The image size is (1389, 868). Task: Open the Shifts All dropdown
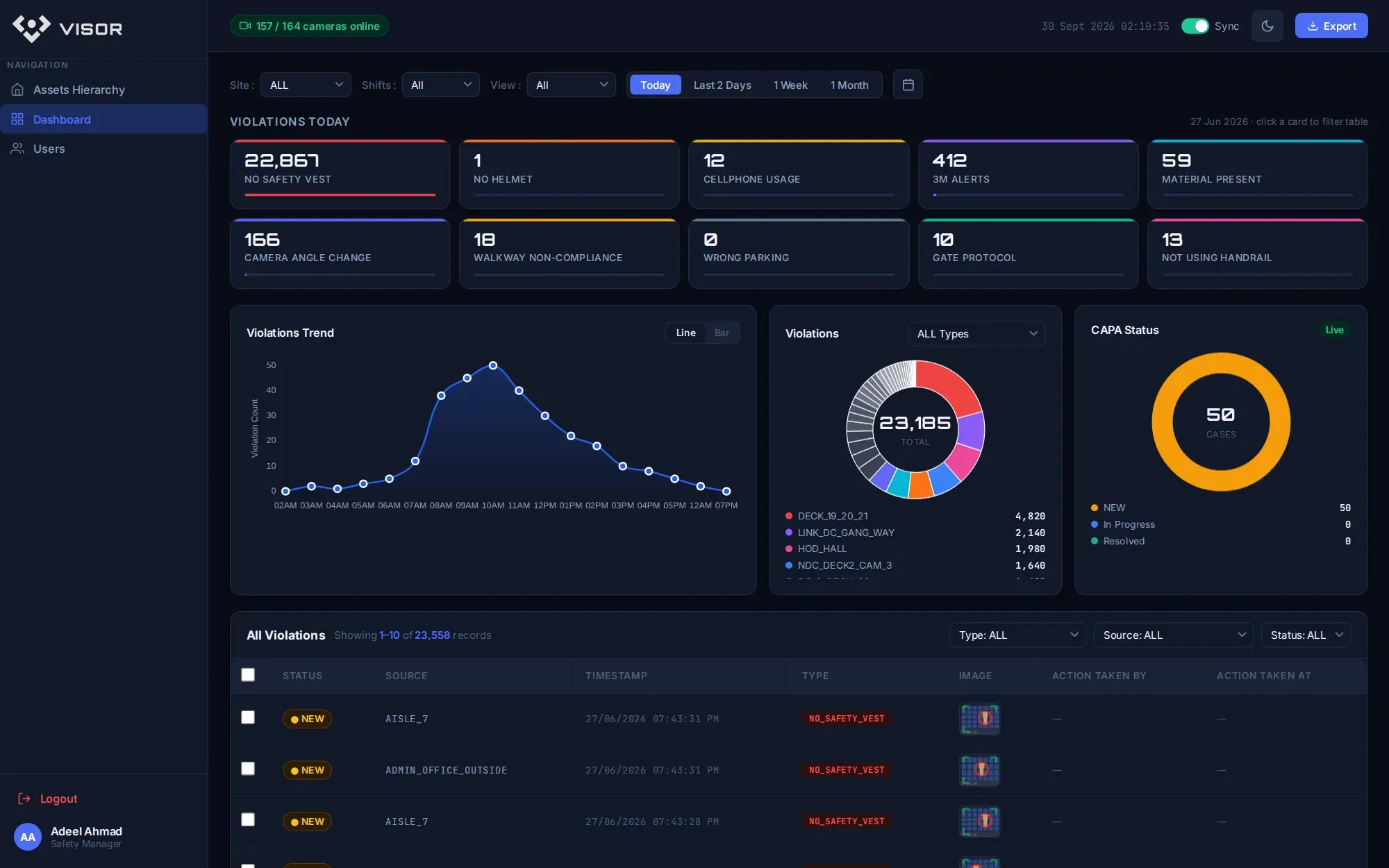pyautogui.click(x=440, y=85)
